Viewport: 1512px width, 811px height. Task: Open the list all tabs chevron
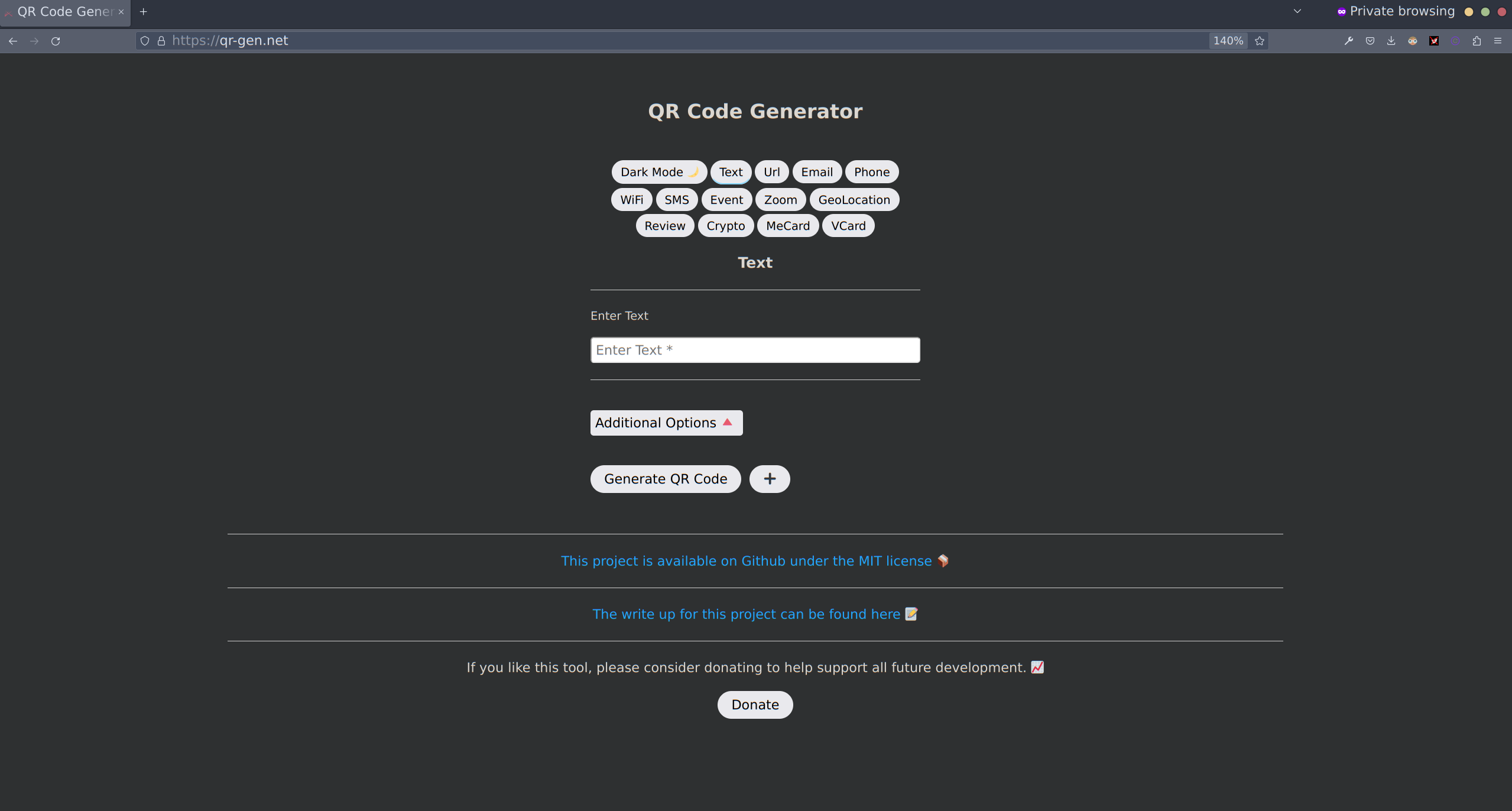[x=1297, y=11]
